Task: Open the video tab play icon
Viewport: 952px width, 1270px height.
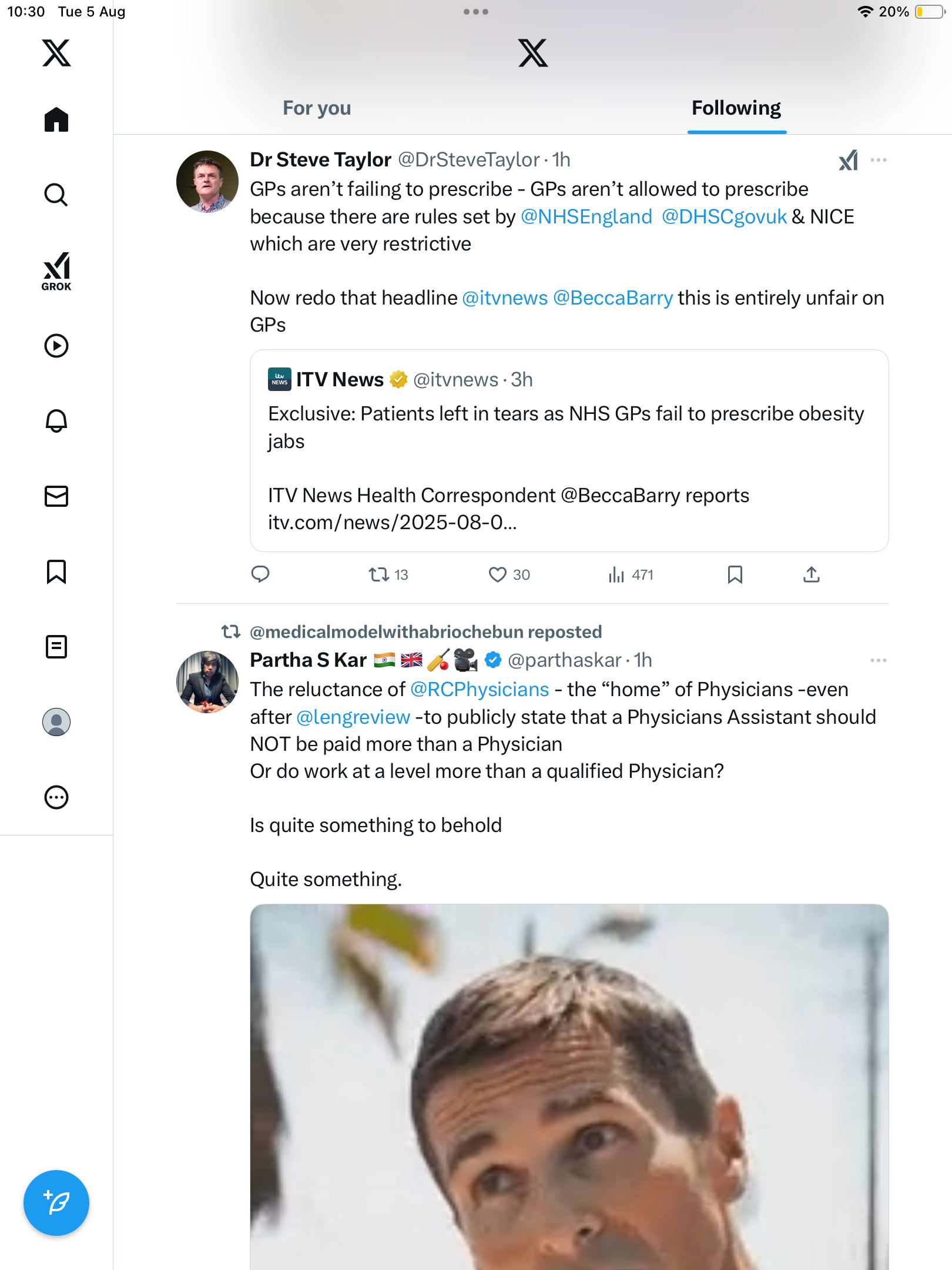Action: 56,346
